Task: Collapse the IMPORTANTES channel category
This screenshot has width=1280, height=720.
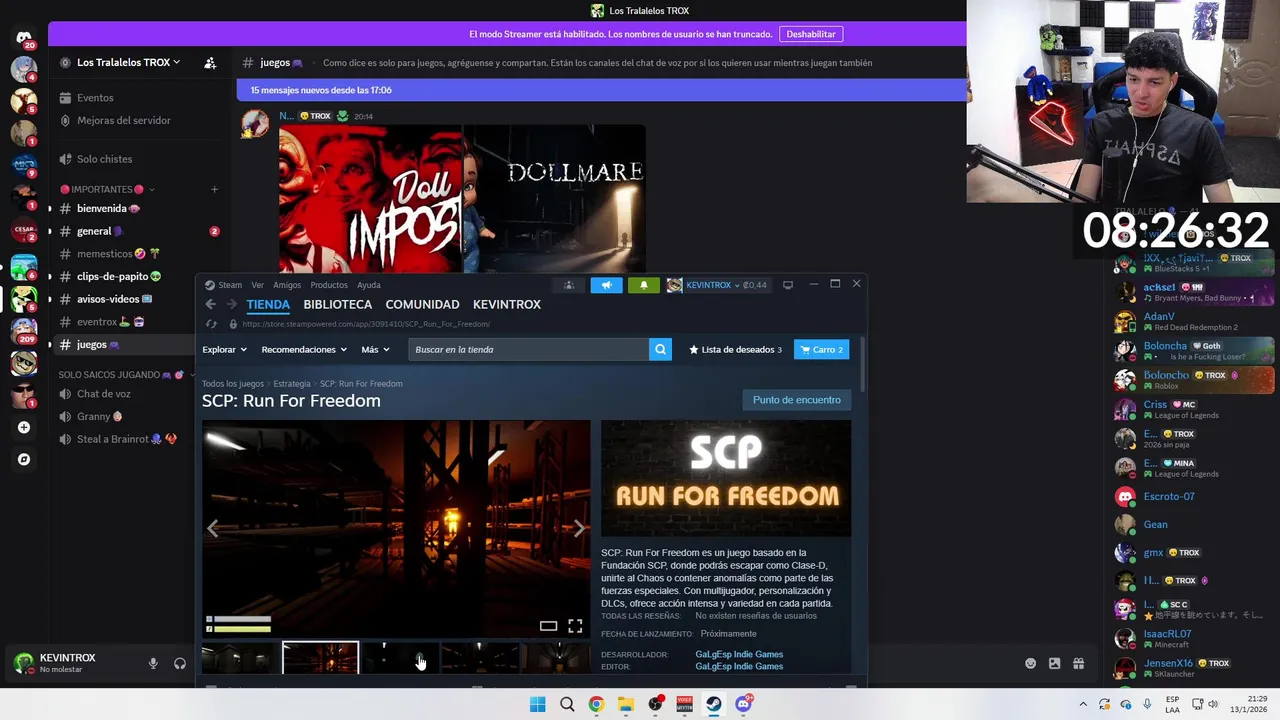Action: coord(108,189)
